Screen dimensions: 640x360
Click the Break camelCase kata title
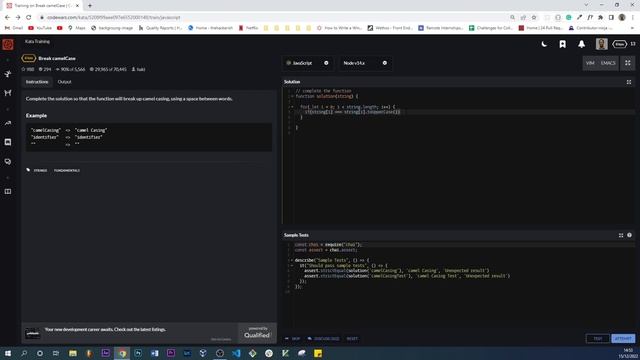pos(57,58)
